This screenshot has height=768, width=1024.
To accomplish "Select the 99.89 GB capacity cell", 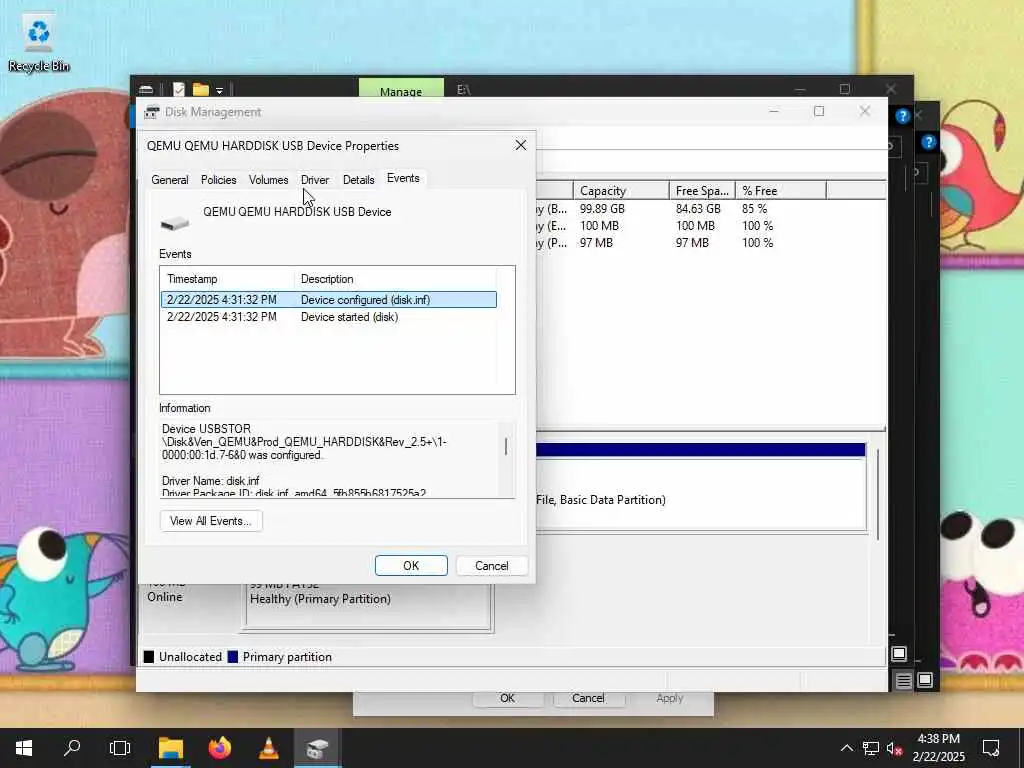I will pos(602,209).
